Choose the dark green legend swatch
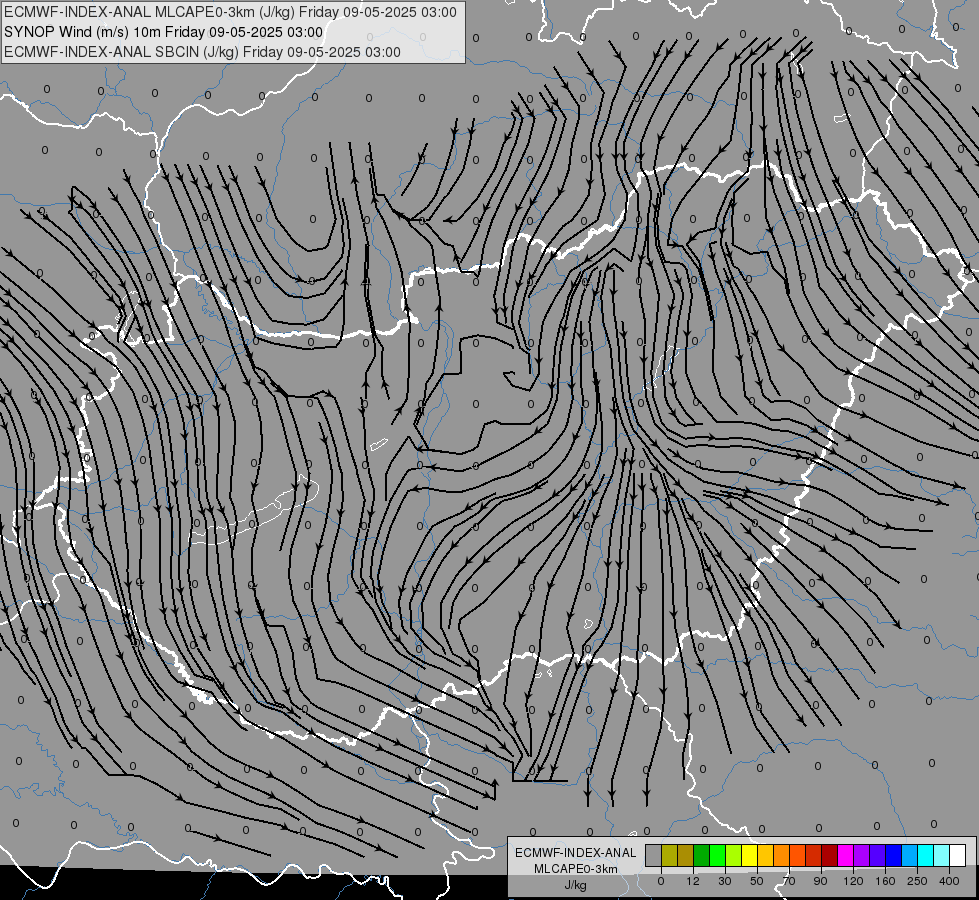This screenshot has height=900, width=979. click(x=701, y=855)
